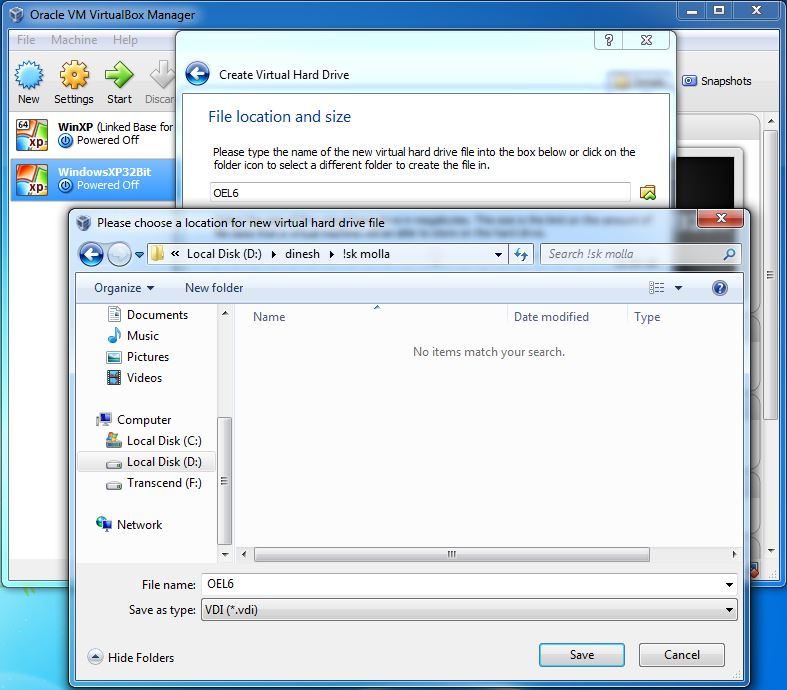Open Snapshots view in VirtualBox Manager

pyautogui.click(x=717, y=81)
